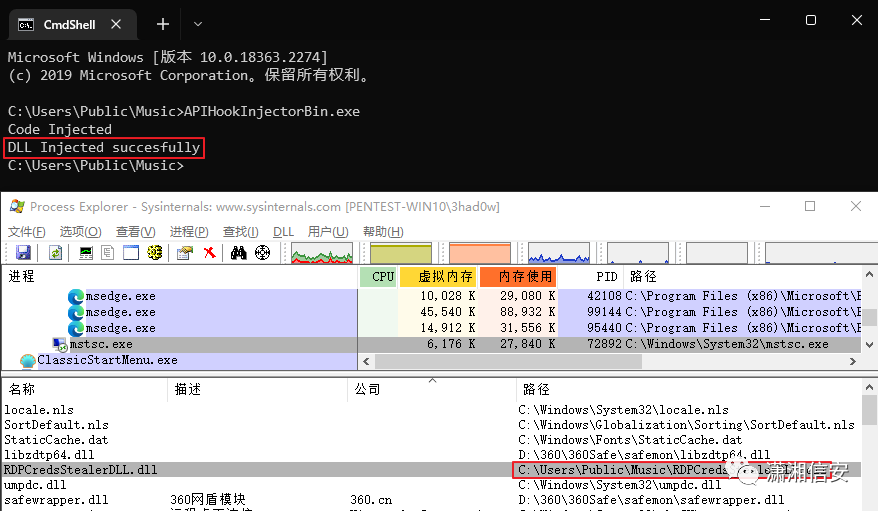The height and width of the screenshot is (511, 878).
Task: Toggle the lower pane window icon
Action: (x=131, y=252)
